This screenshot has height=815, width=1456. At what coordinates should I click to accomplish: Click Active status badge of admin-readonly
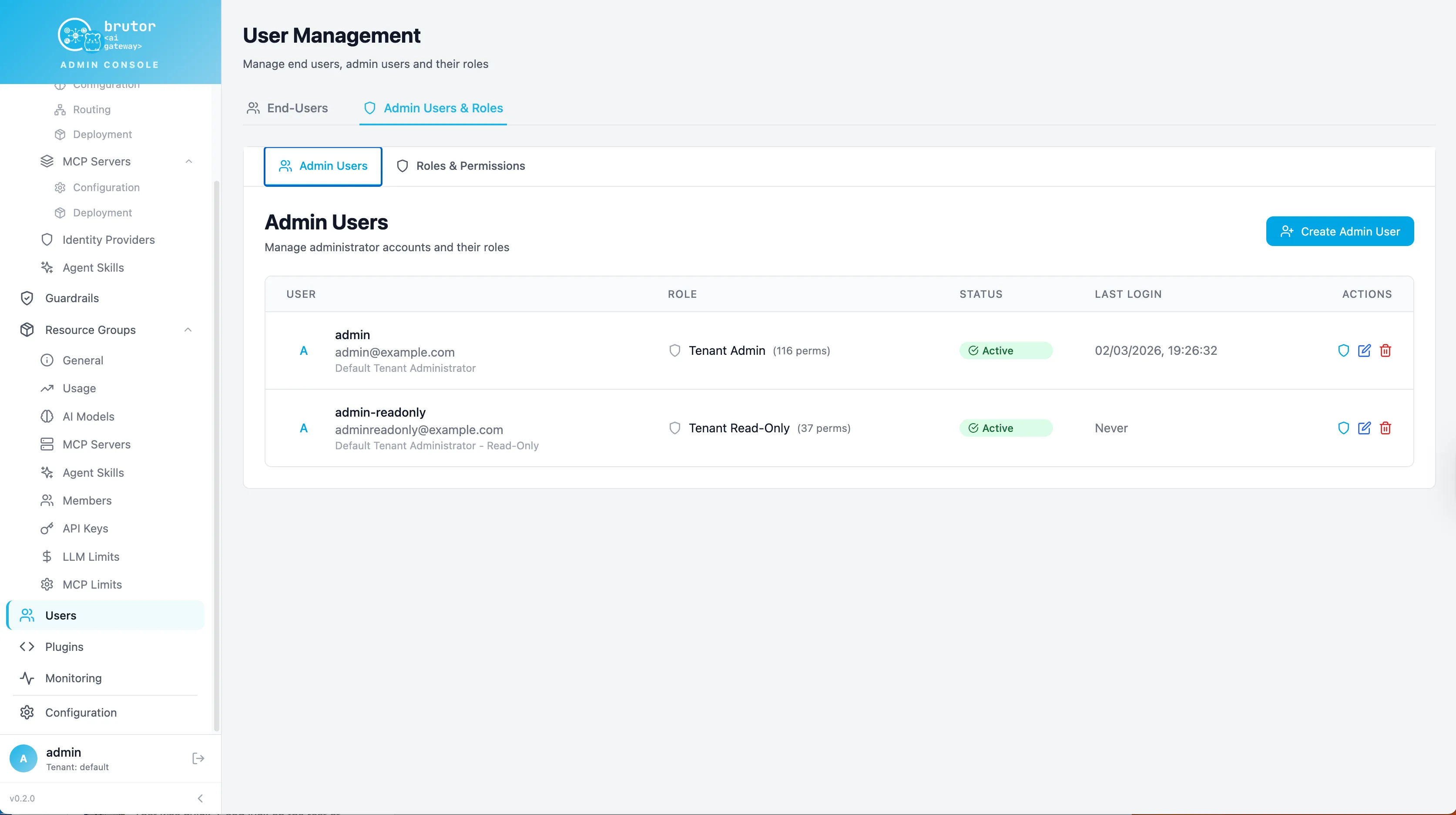pyautogui.click(x=1006, y=428)
